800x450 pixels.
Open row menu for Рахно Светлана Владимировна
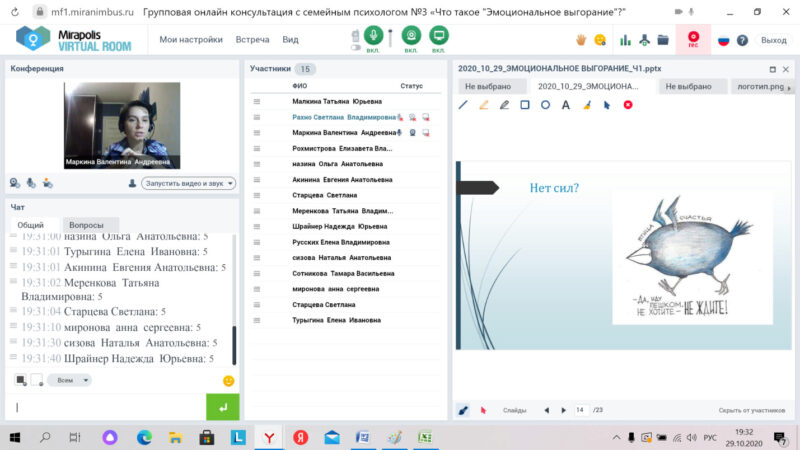(257, 117)
